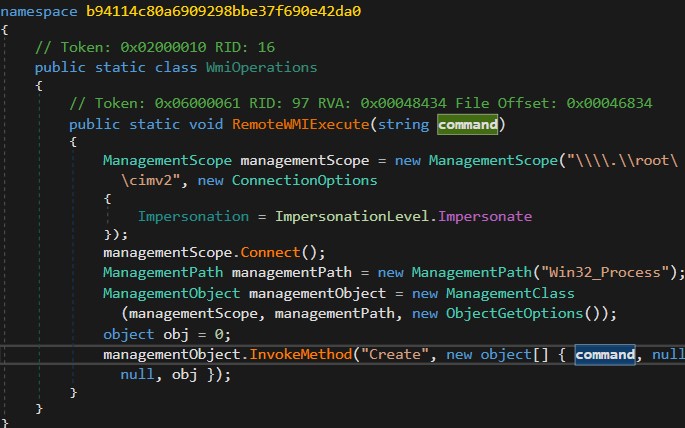The width and height of the screenshot is (685, 428).
Task: Click the 'managementScope' variable declaration
Action: click(304, 161)
